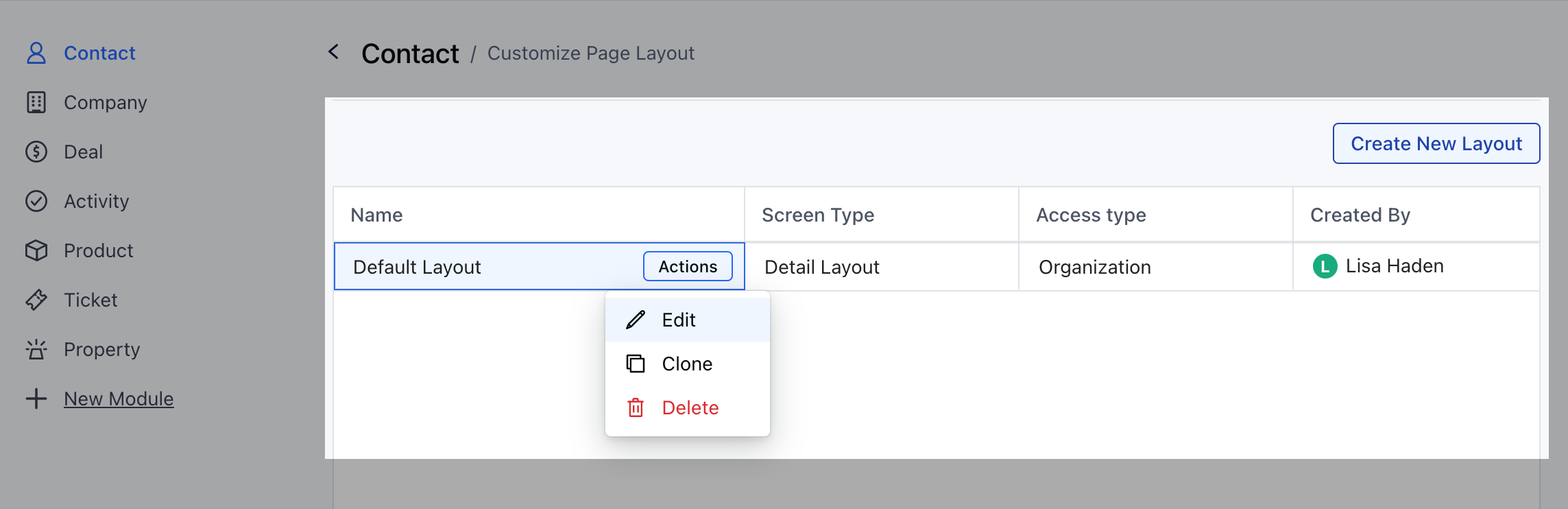Go back using the left chevron arrow
The height and width of the screenshot is (509, 1568).
(334, 51)
